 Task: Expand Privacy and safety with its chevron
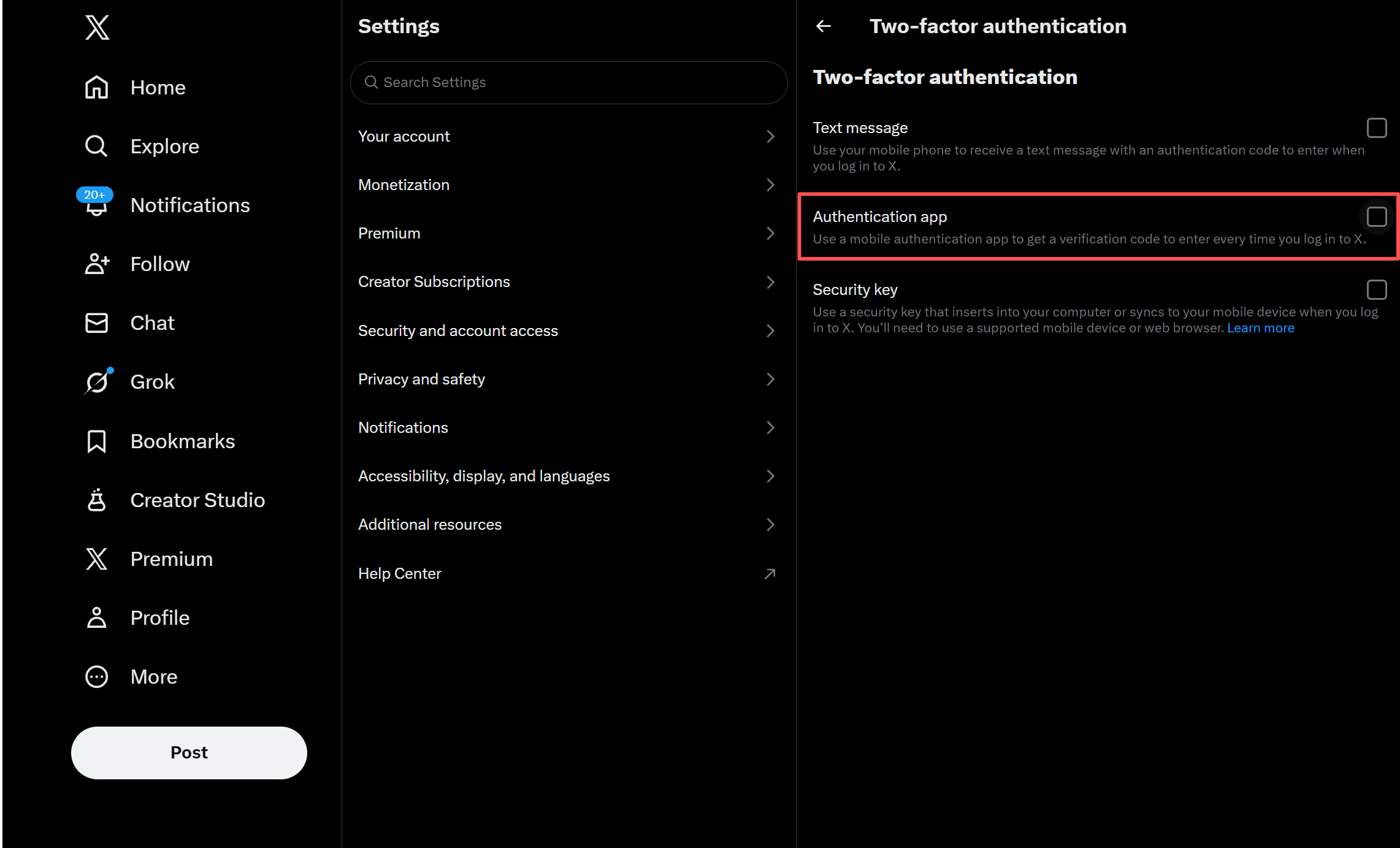coord(770,379)
